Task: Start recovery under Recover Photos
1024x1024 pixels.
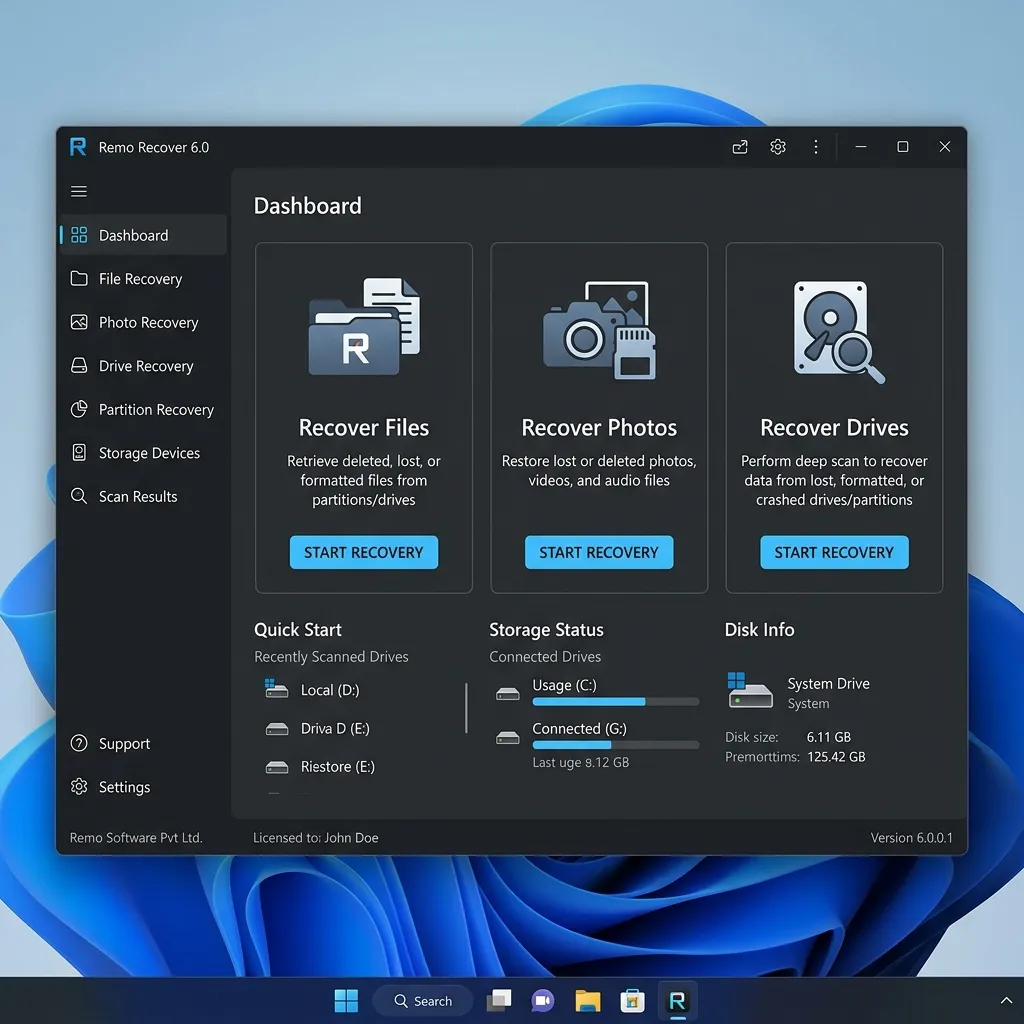Action: pos(599,552)
